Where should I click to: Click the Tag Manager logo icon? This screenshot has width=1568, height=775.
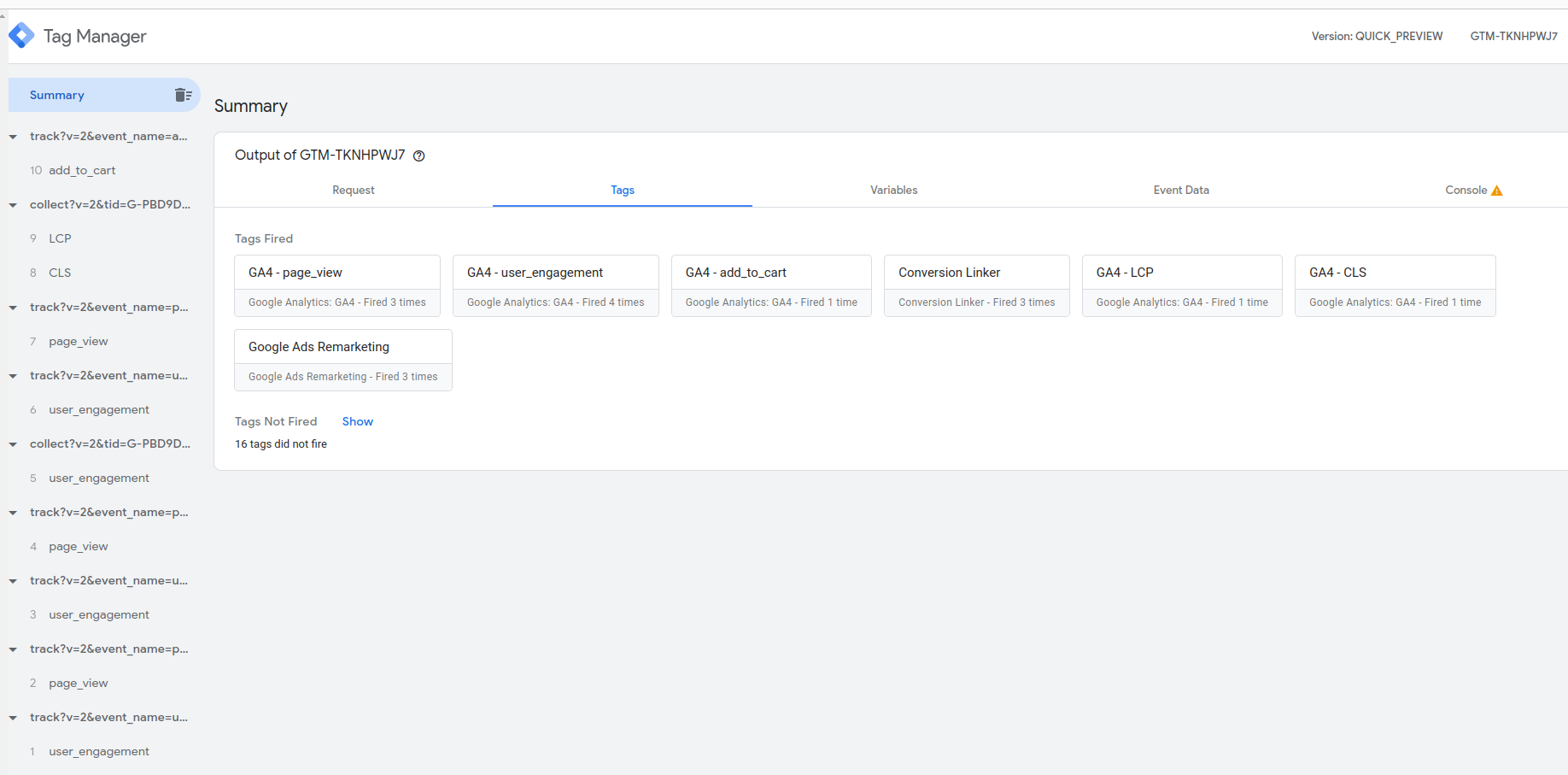(x=21, y=36)
